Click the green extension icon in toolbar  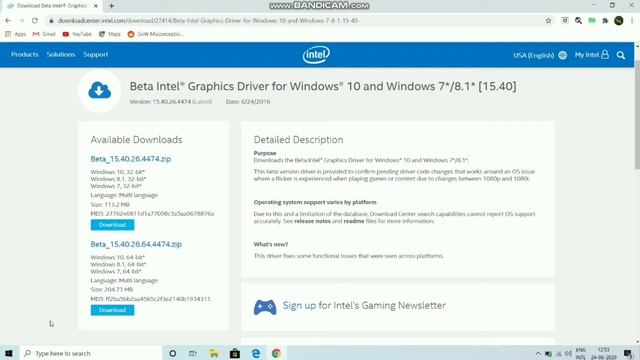[592, 20]
